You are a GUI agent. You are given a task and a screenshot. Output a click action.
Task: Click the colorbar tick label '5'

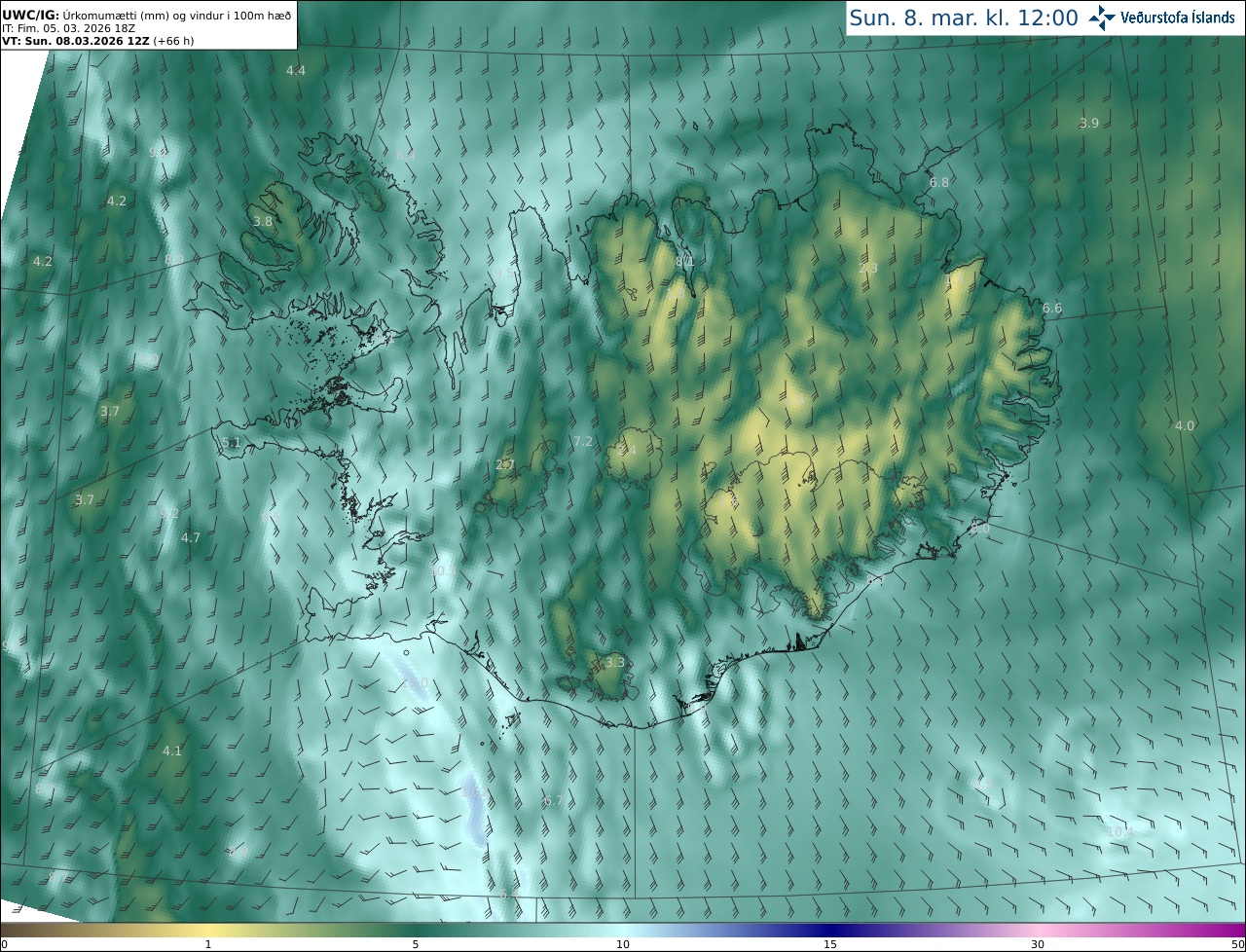[416, 945]
